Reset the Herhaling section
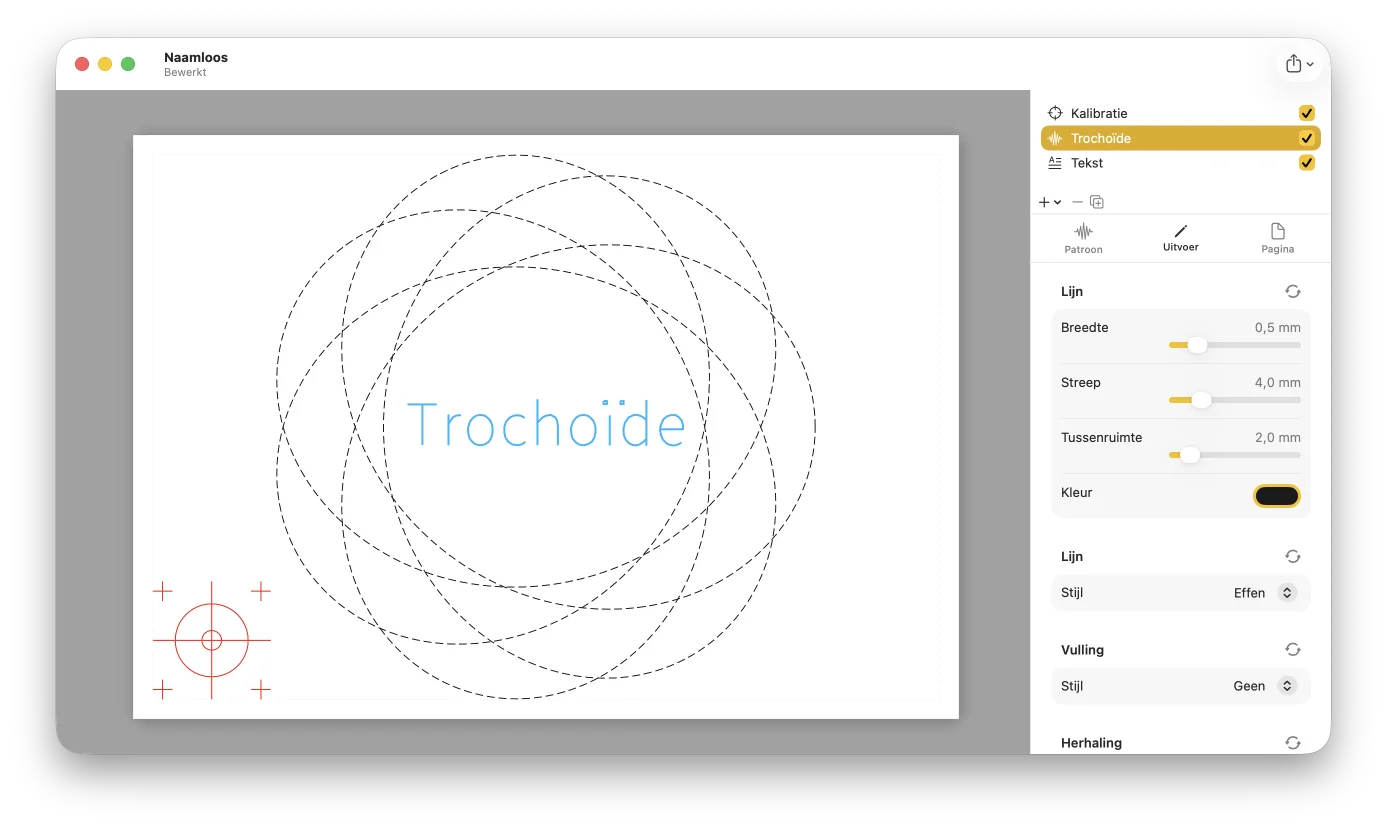This screenshot has width=1387, height=828. point(1293,742)
